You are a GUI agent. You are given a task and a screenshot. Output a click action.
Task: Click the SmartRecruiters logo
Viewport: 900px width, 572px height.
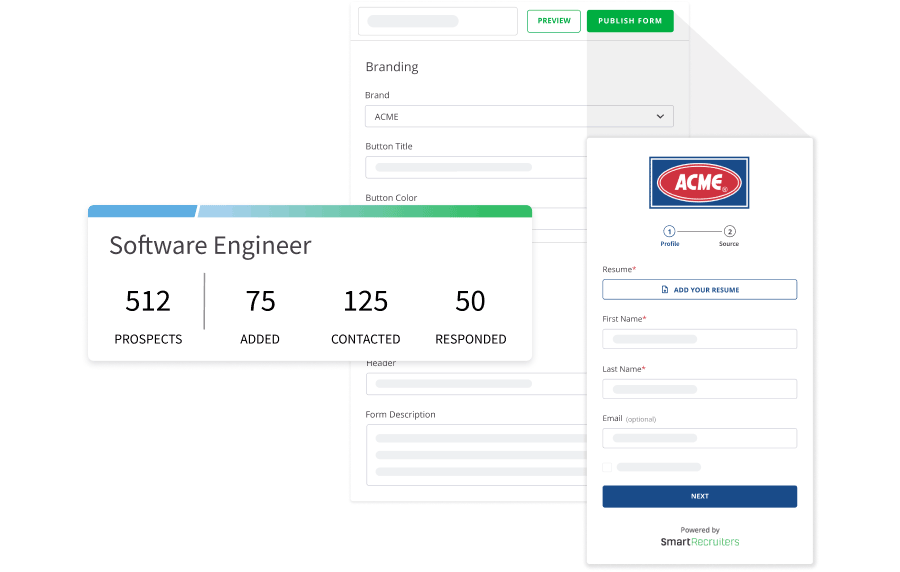point(699,541)
